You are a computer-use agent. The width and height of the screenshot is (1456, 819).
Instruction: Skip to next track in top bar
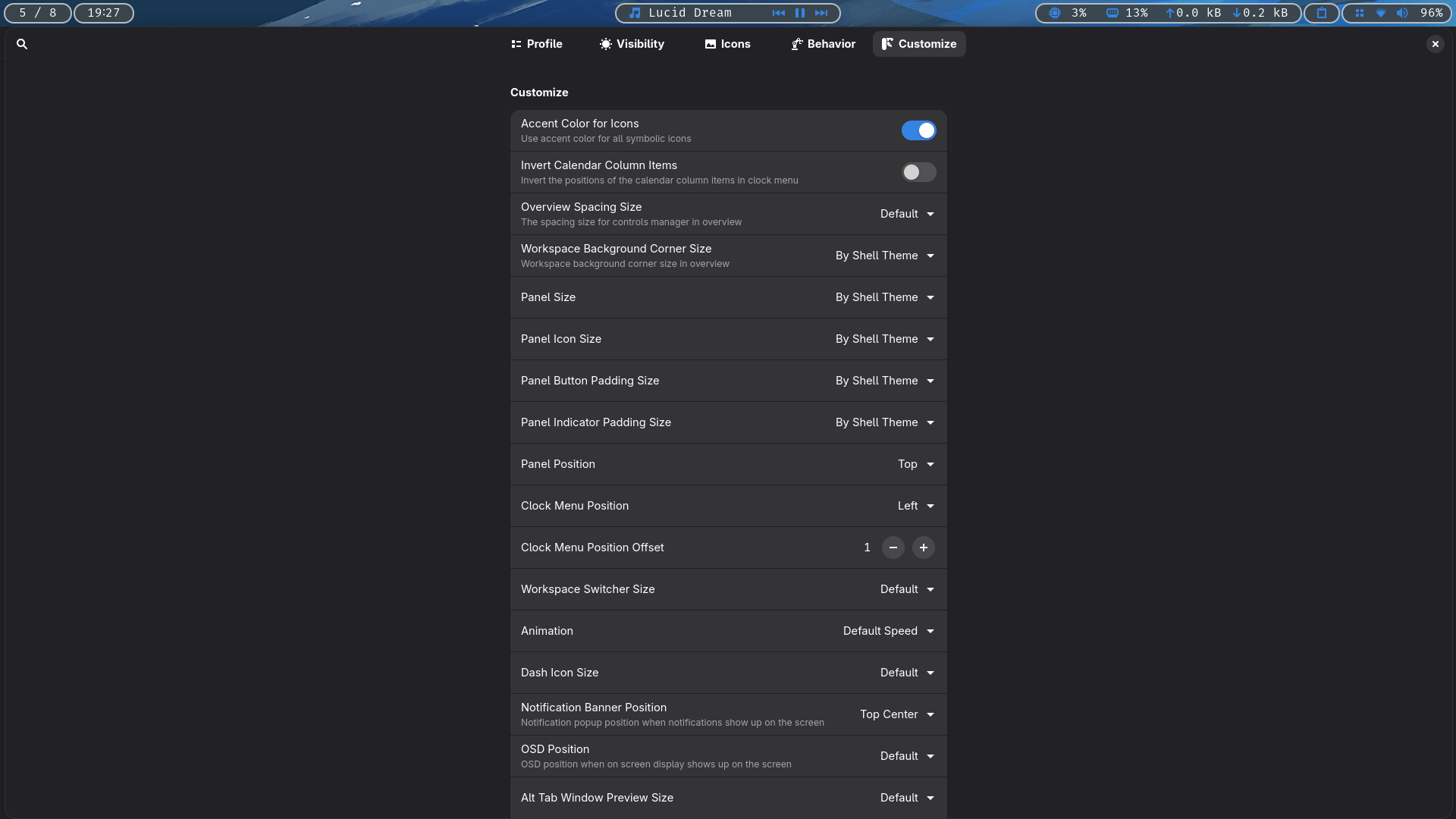pyautogui.click(x=821, y=13)
